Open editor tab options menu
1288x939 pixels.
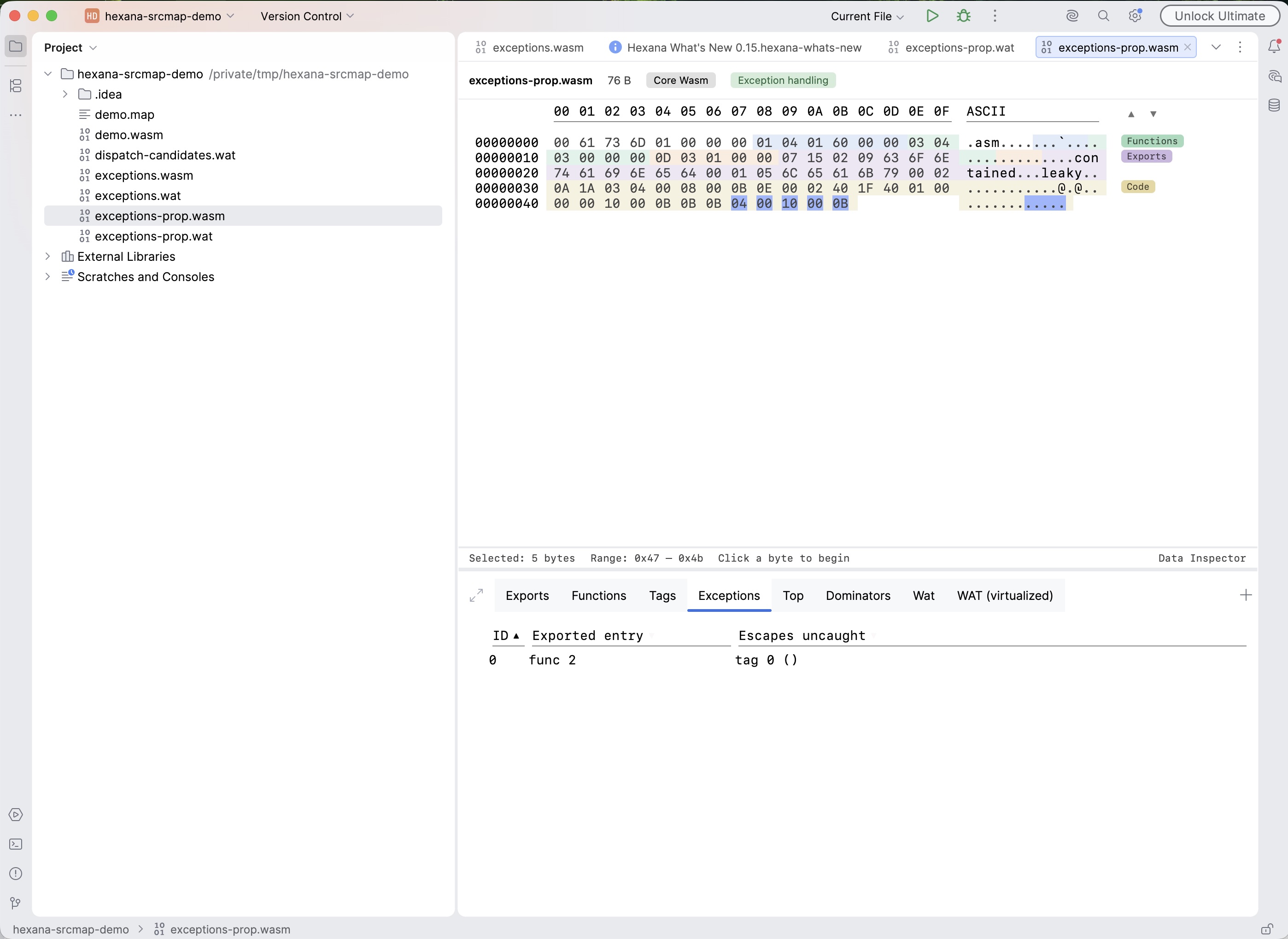1240,47
